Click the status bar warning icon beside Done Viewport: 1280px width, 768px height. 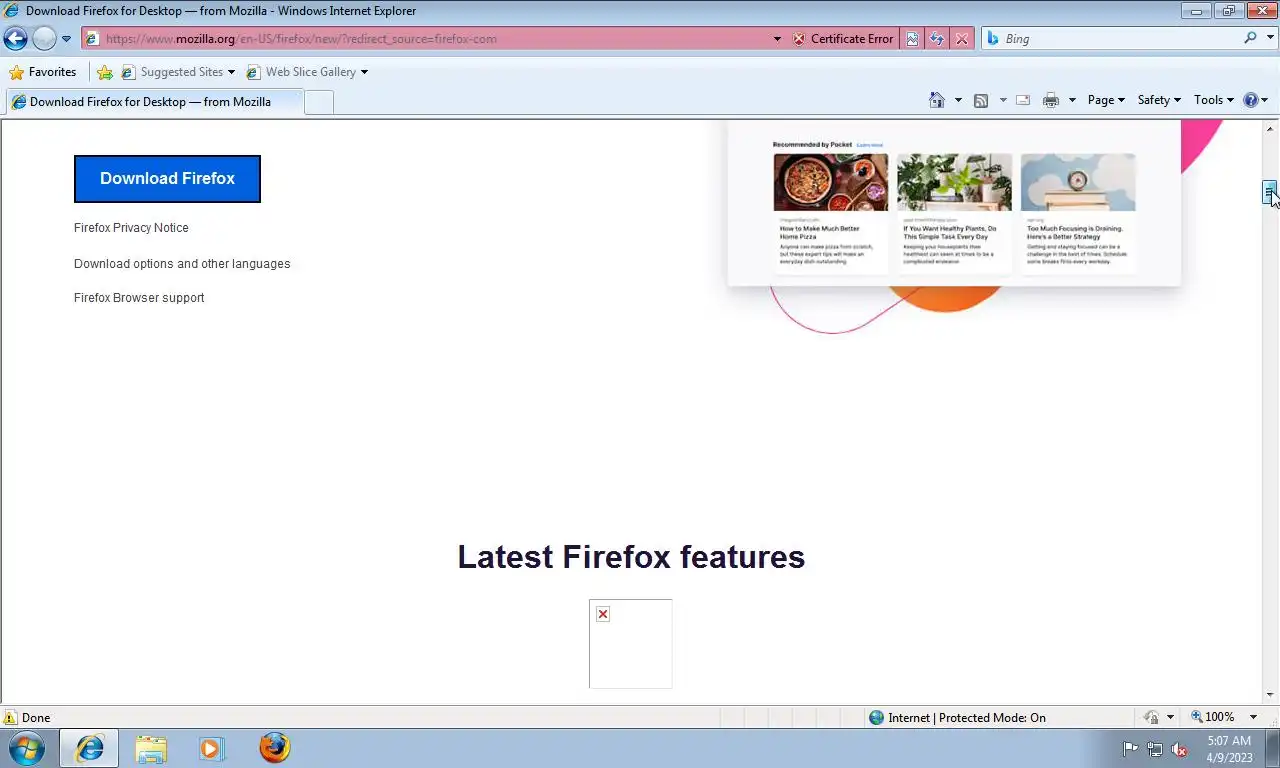tap(10, 718)
